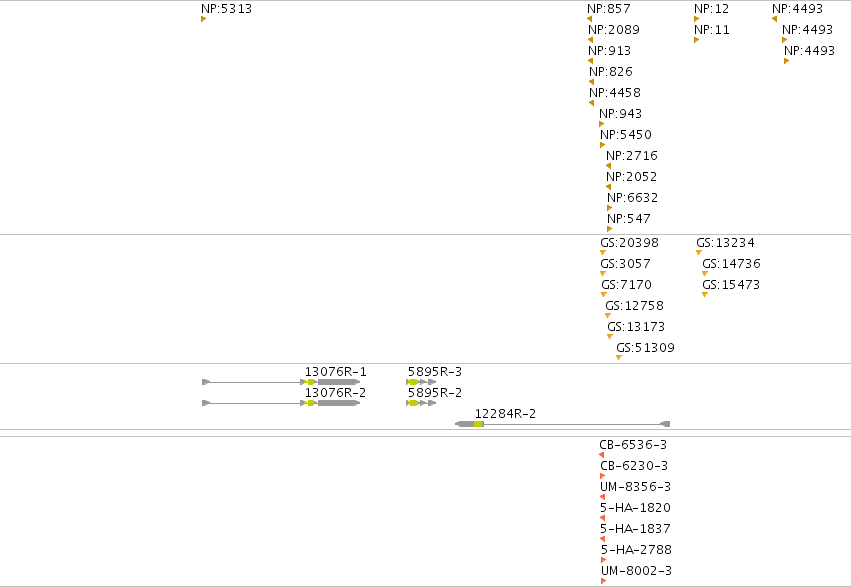Open the 5895R-3 gene glyph

pos(421,382)
